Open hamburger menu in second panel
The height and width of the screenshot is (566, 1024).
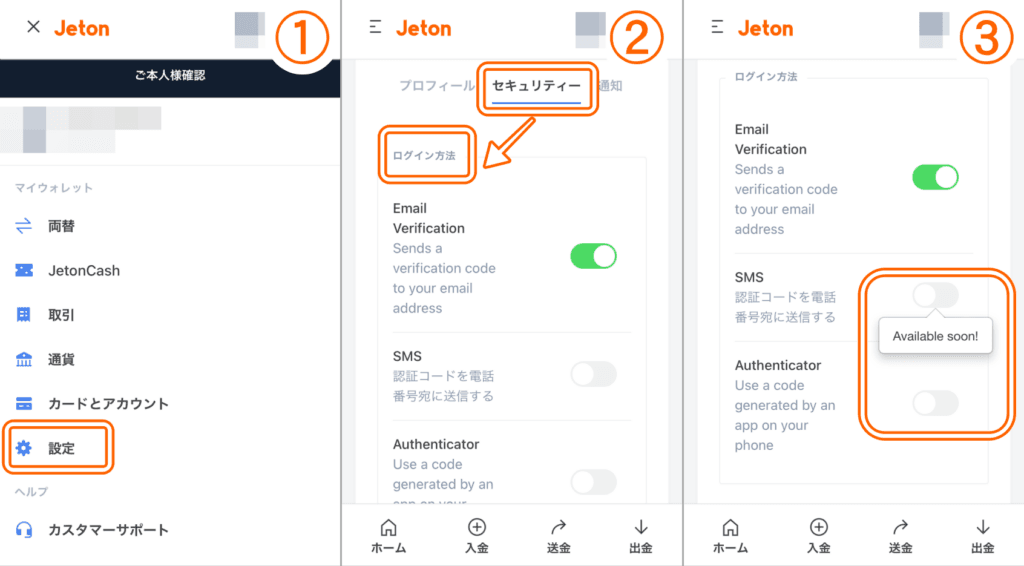(375, 27)
